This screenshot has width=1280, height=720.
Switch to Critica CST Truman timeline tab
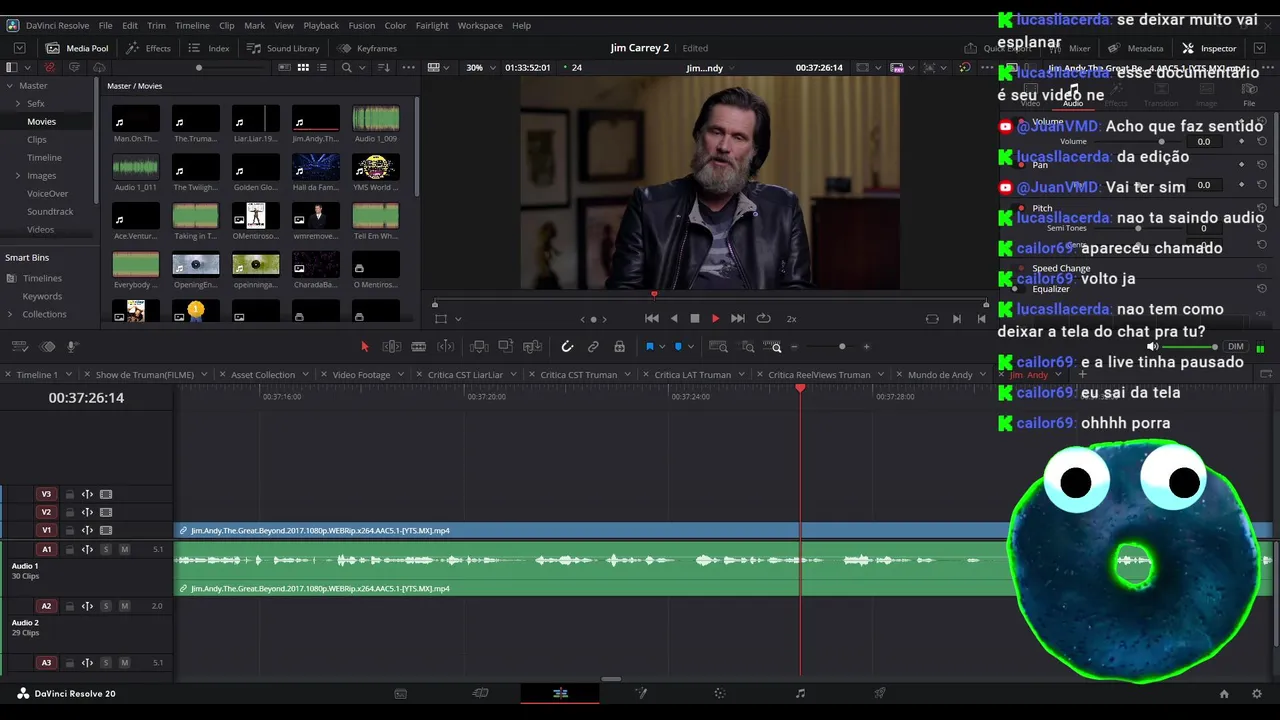pos(578,375)
